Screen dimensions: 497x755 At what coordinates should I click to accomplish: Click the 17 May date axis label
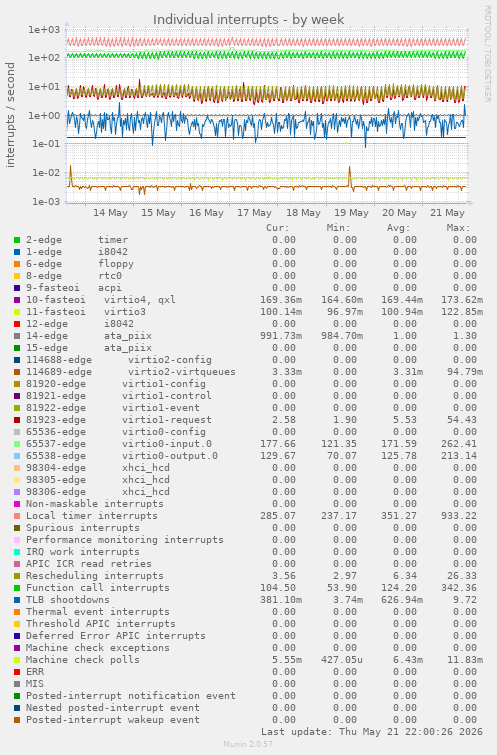[254, 213]
